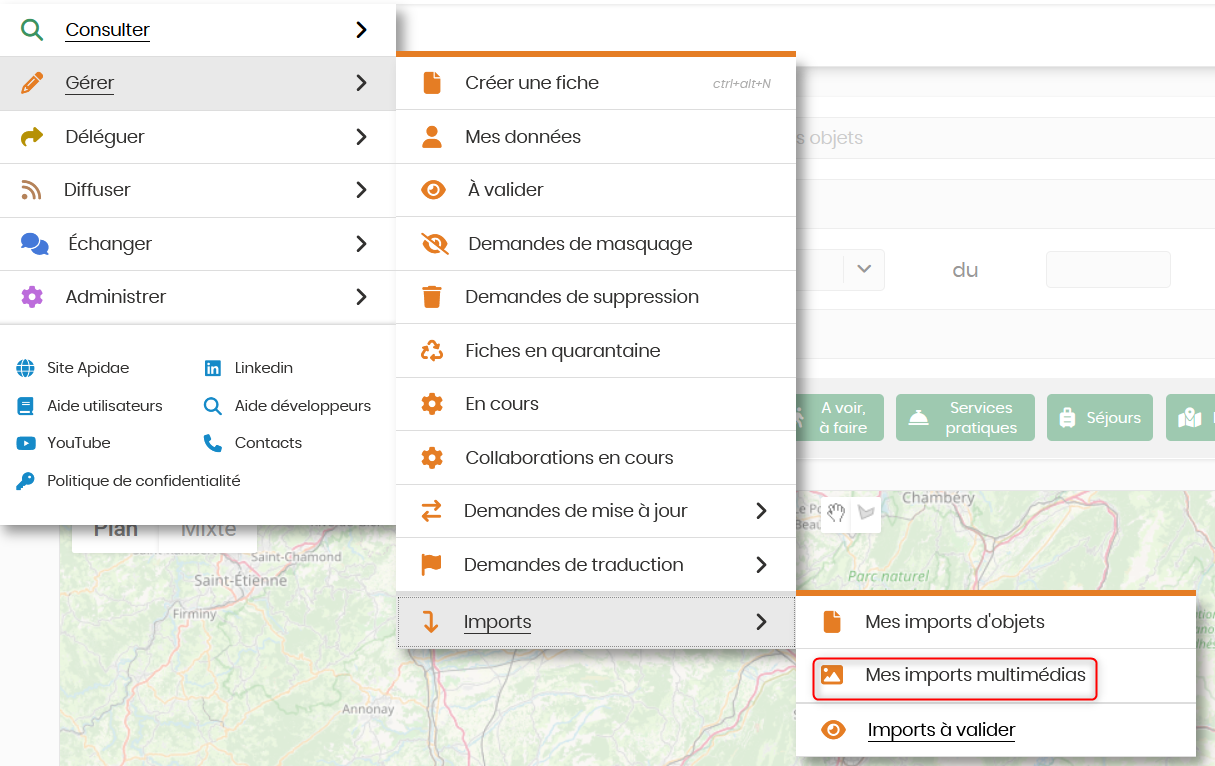This screenshot has height=766, width=1215.
Task: Click the Séjours suitcase icon
Action: click(x=1067, y=418)
